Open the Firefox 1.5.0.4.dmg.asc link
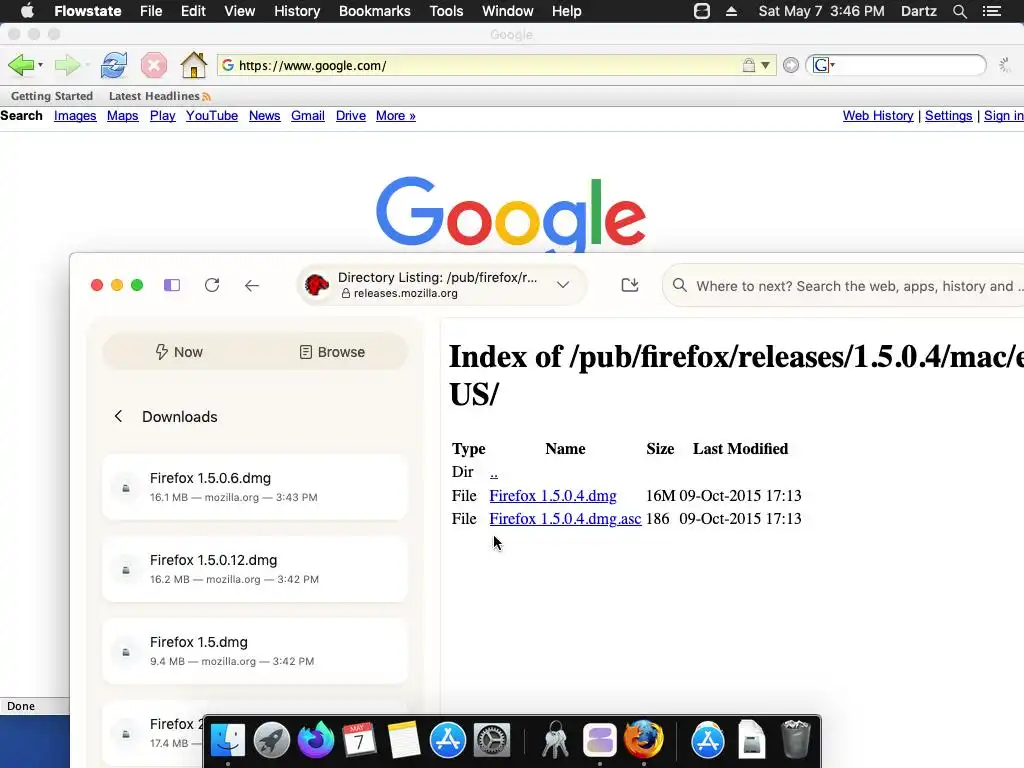 (565, 519)
